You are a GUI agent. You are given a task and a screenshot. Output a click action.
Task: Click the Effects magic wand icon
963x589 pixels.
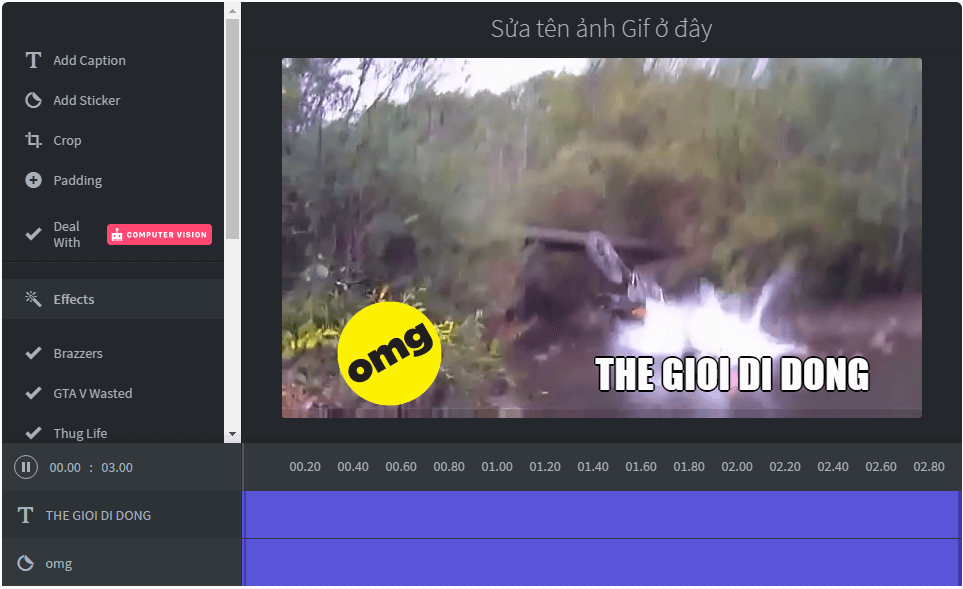click(33, 299)
